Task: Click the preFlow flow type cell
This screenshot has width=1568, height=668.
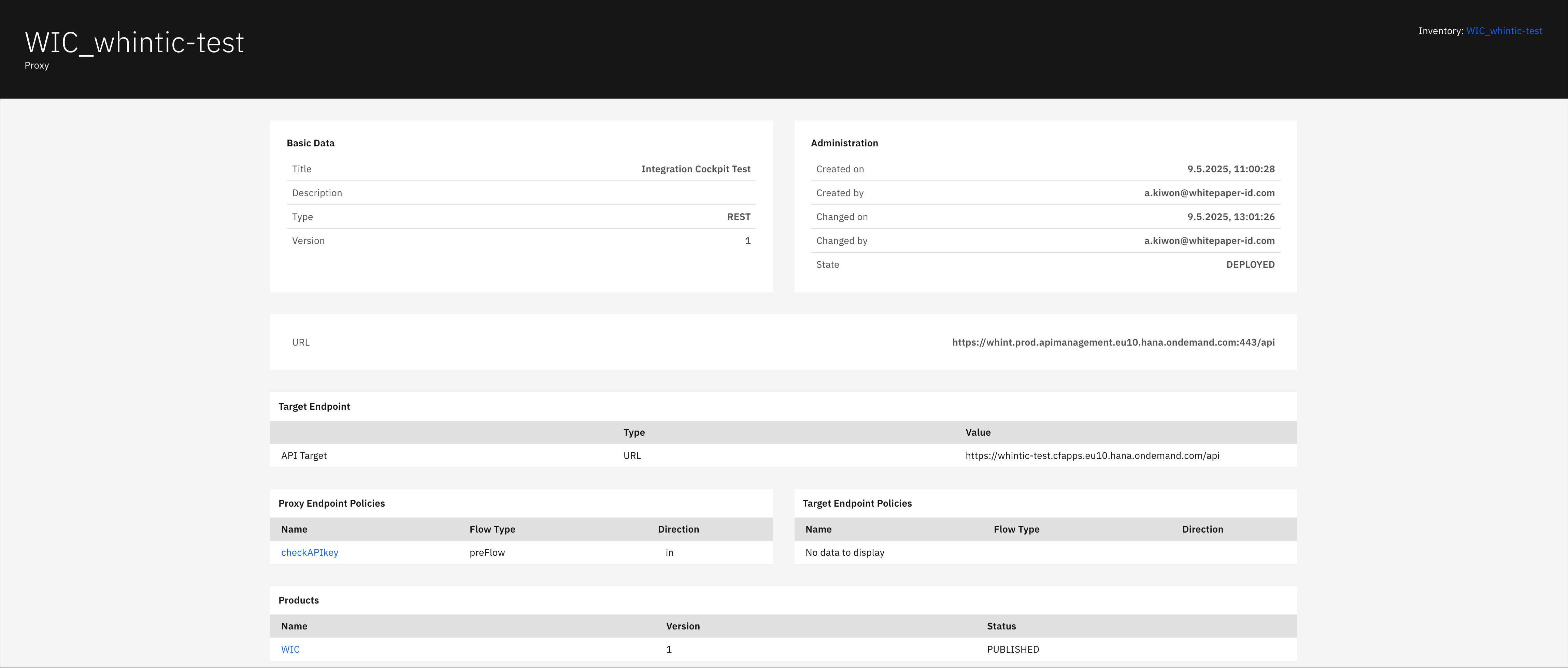Action: (x=487, y=552)
